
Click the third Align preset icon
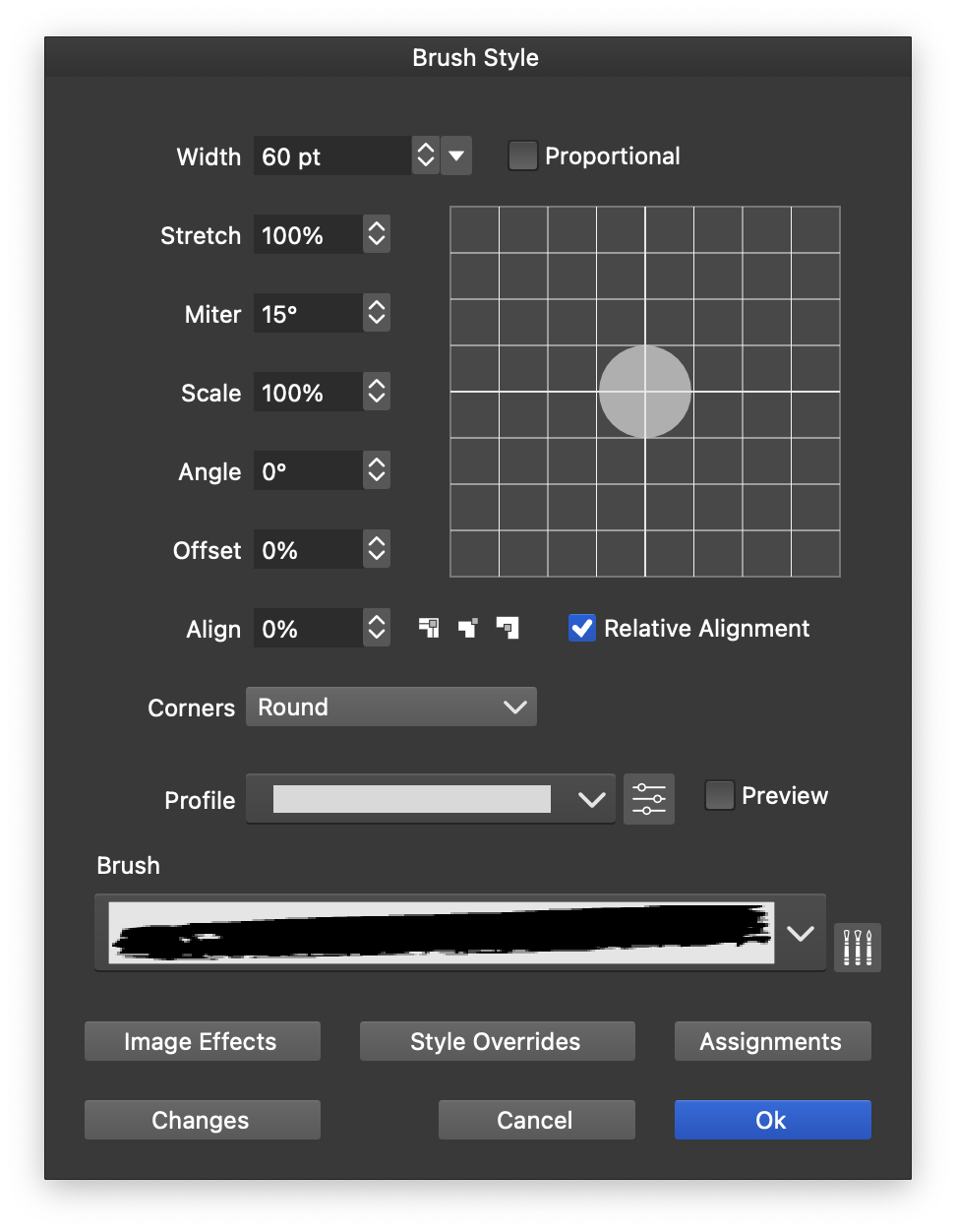(508, 628)
